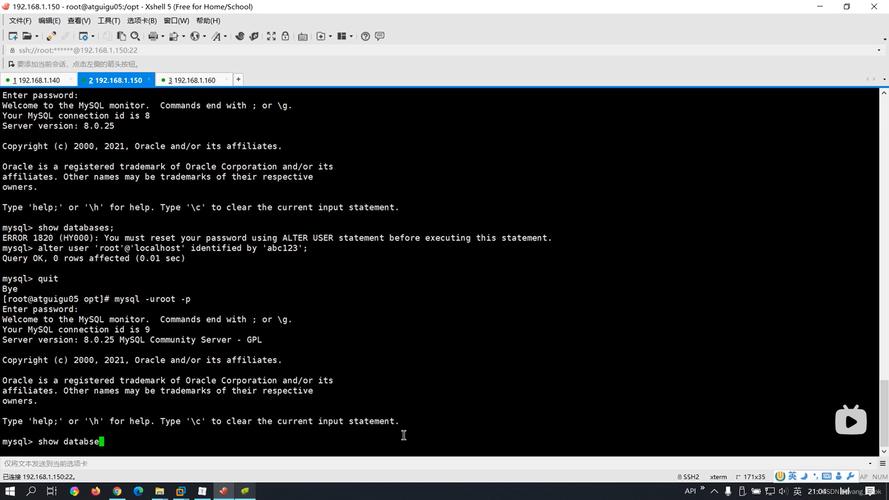Image resolution: width=889 pixels, height=500 pixels.
Task: Click the Print icon in toolbar
Action: (153, 36)
